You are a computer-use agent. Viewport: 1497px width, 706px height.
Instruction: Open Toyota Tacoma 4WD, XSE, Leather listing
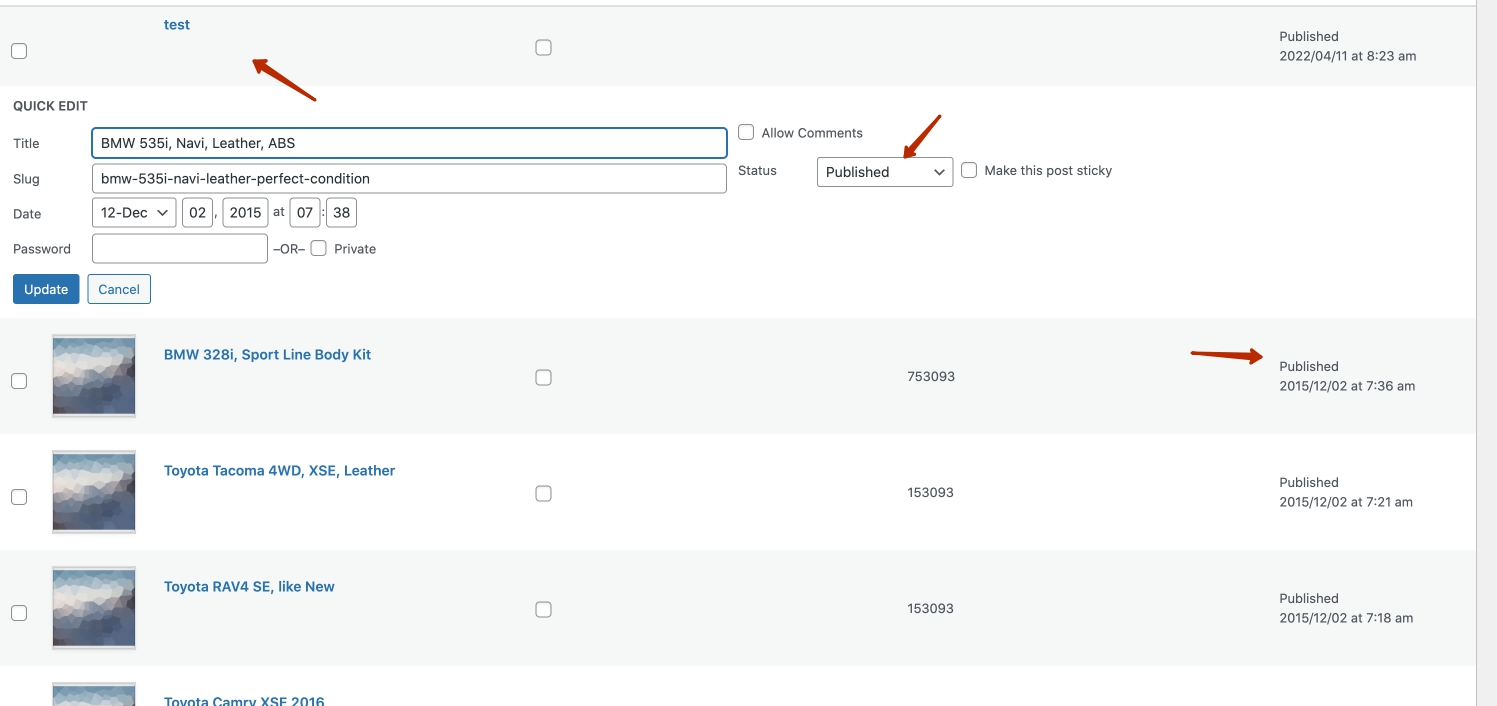279,470
